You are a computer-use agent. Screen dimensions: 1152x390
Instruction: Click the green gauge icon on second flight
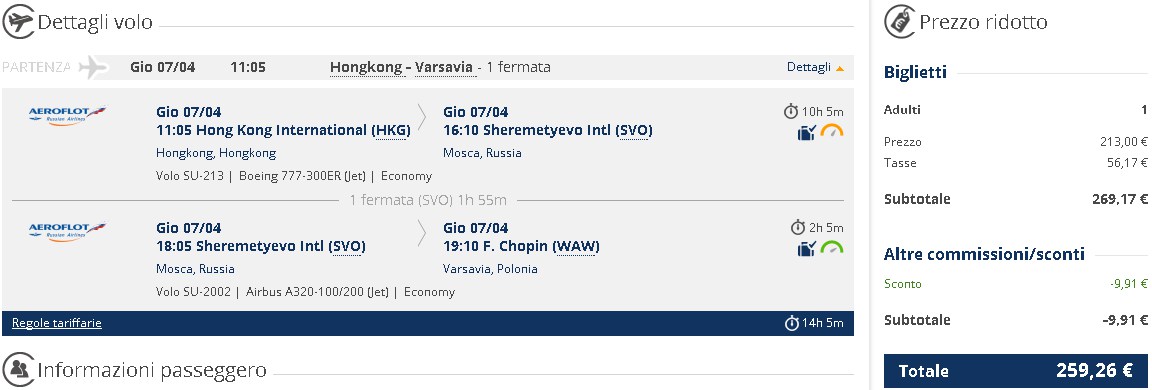[832, 248]
